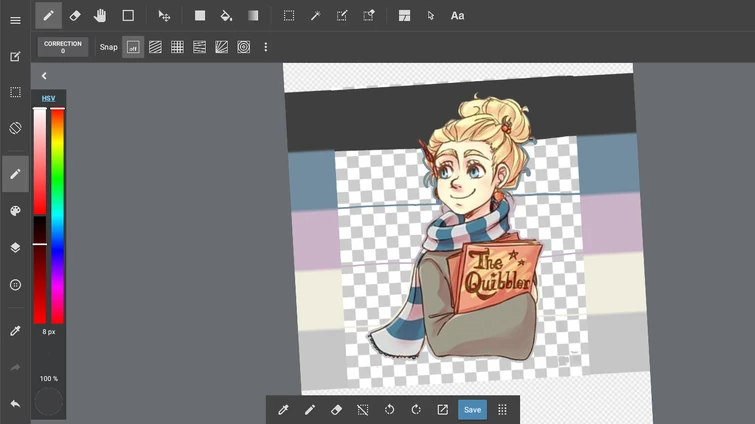Image resolution: width=755 pixels, height=424 pixels.
Task: Turn snap off with the off toggle
Action: (132, 47)
